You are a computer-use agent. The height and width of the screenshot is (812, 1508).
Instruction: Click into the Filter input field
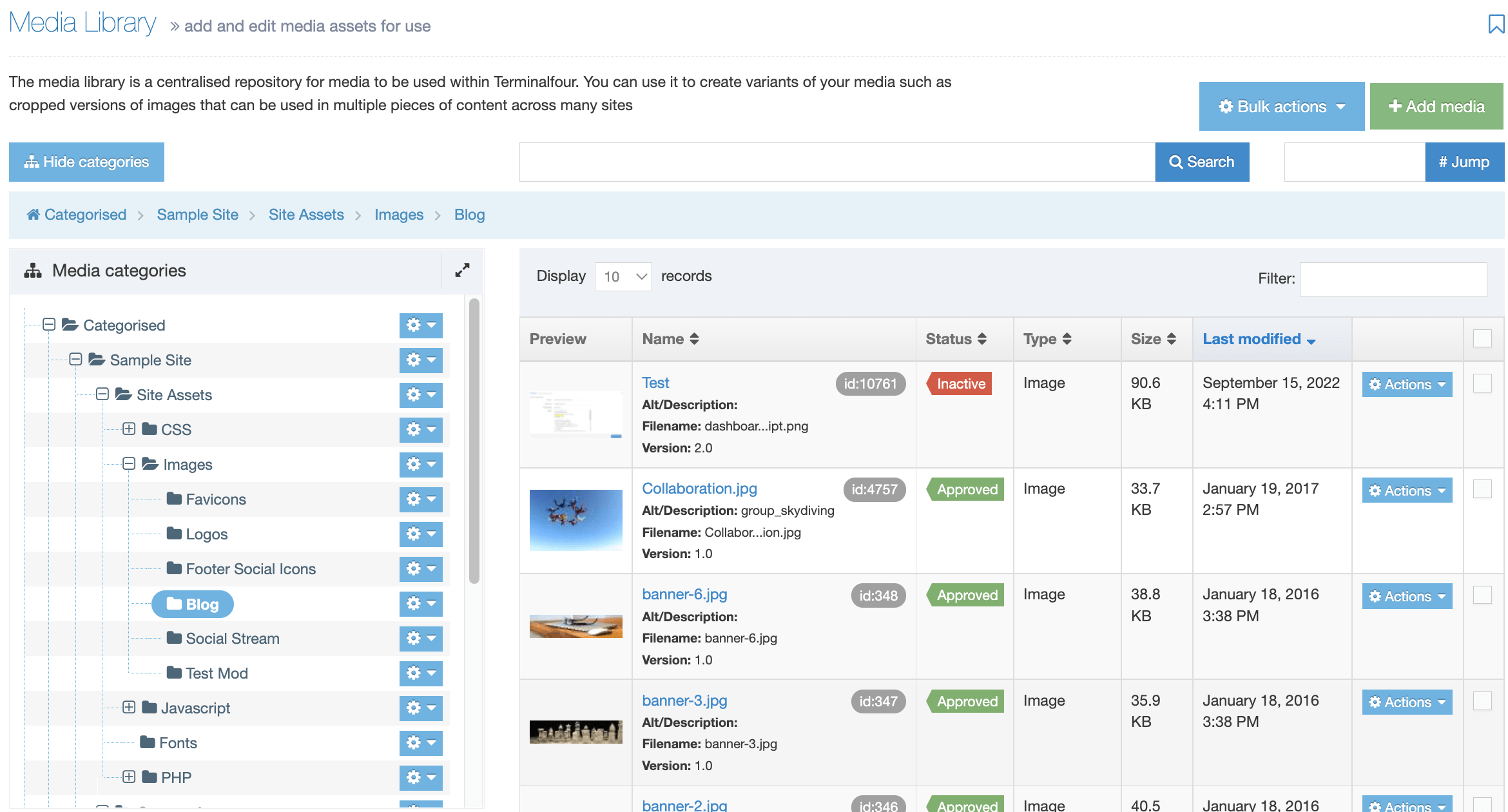(x=1393, y=279)
